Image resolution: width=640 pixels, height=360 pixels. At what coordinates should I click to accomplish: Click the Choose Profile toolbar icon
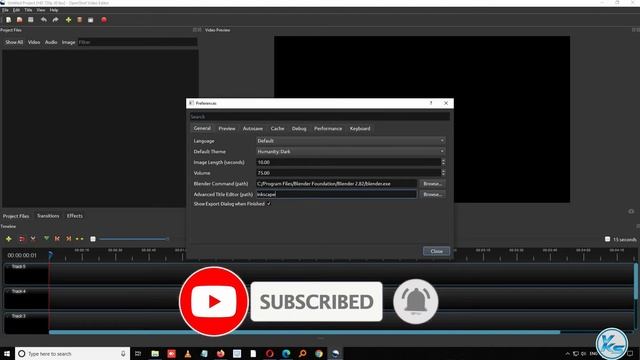coord(80,20)
